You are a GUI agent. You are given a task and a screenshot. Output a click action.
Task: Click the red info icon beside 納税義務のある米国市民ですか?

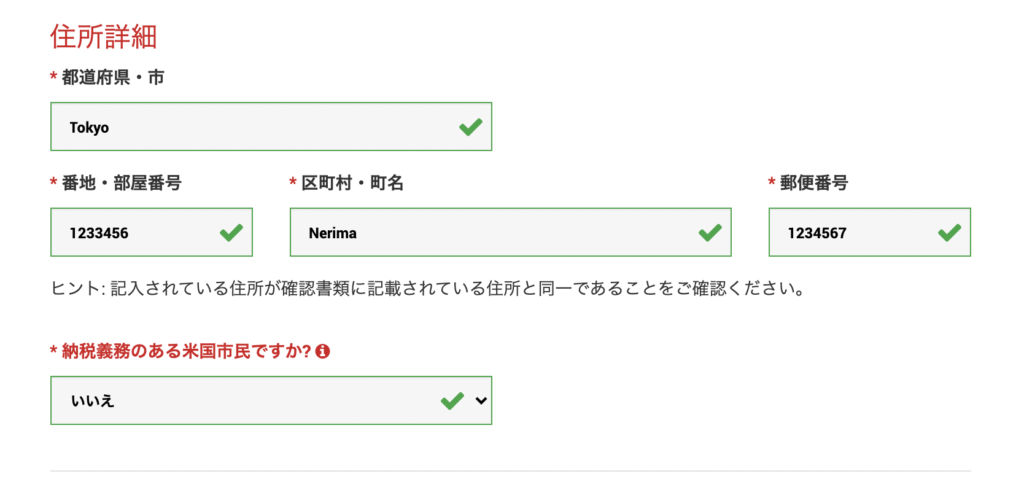tap(323, 352)
